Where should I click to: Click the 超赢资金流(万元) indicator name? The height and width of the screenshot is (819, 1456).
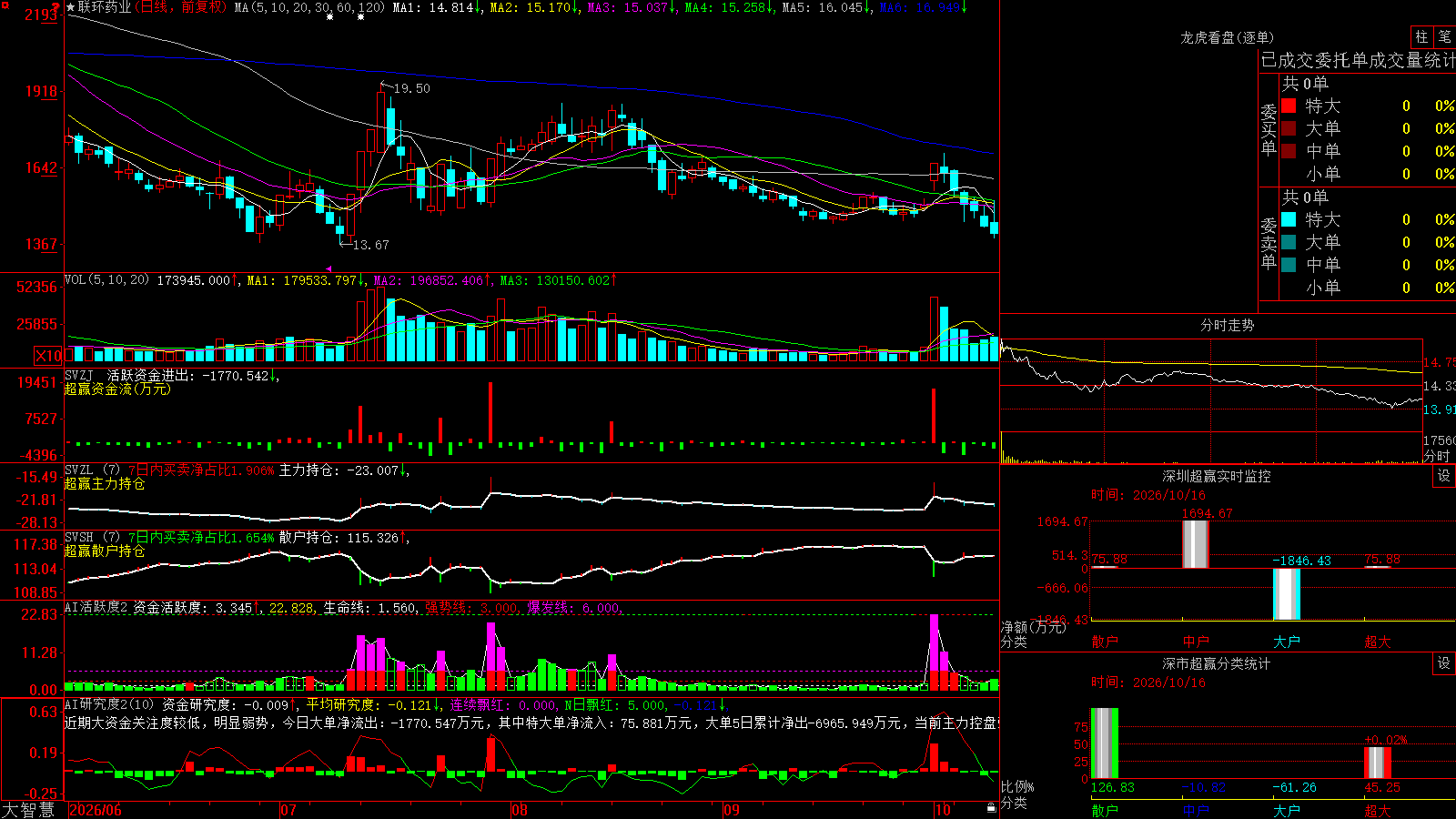pos(117,389)
